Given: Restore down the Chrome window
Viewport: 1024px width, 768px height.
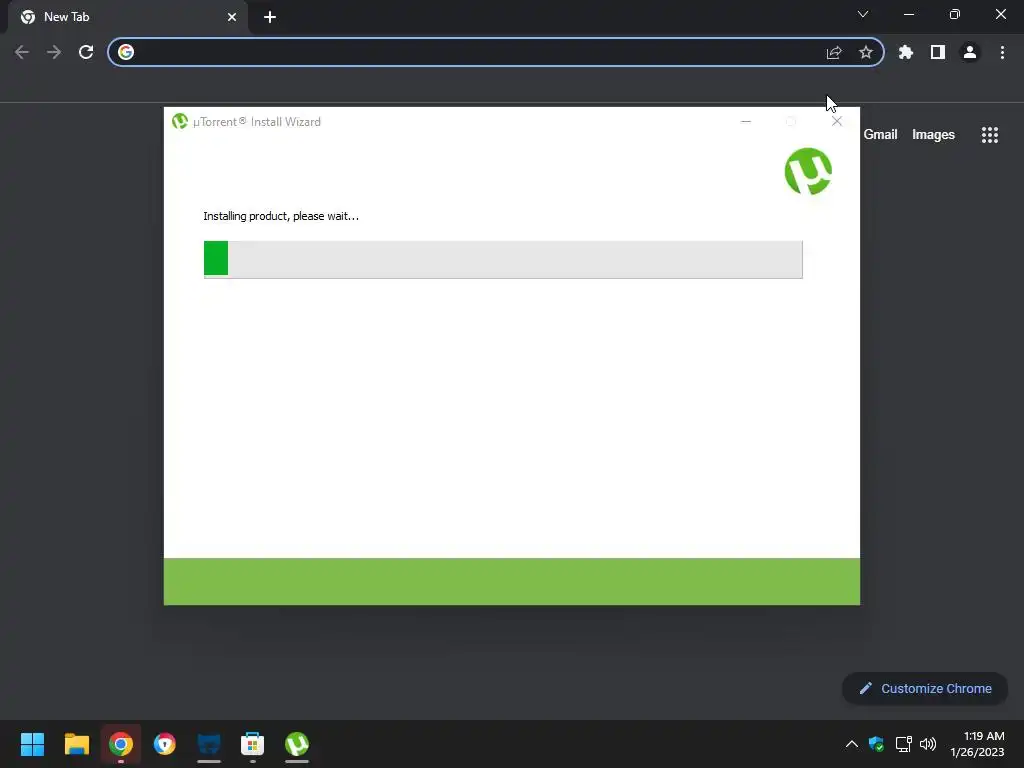Looking at the screenshot, I should pos(955,14).
